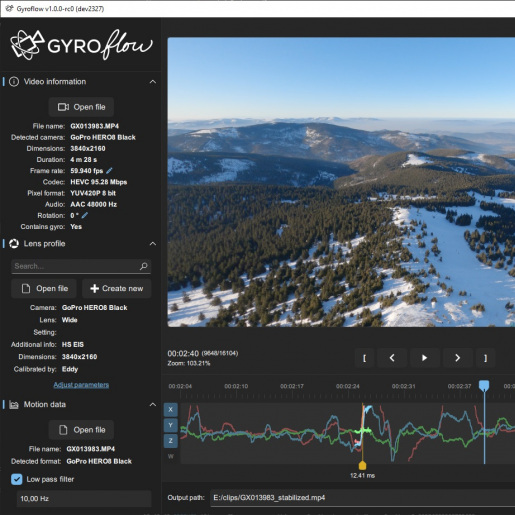Open a lens profile file
The width and height of the screenshot is (515, 515).
[x=44, y=288]
